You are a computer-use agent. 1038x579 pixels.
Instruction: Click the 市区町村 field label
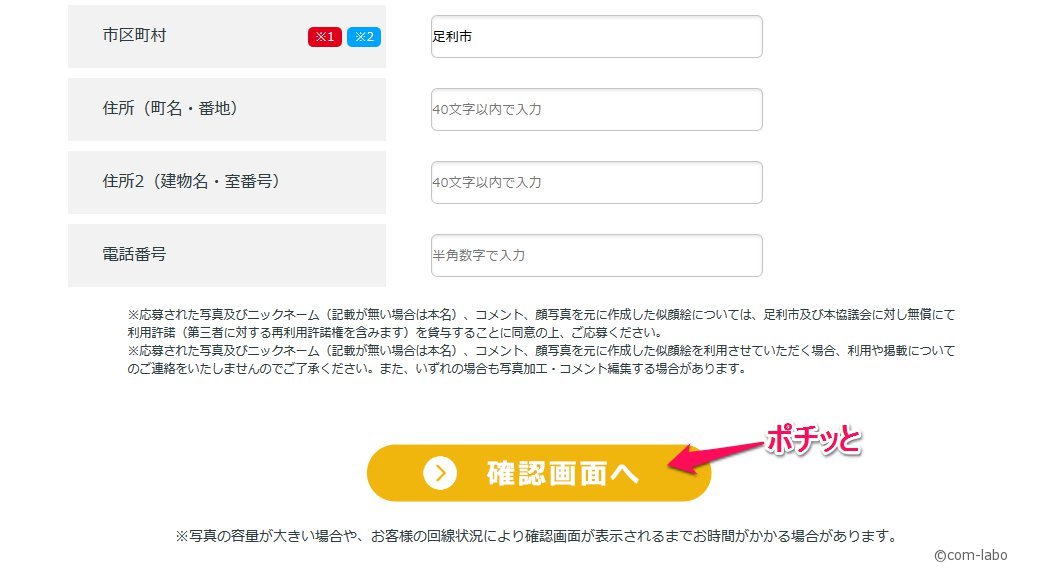(x=134, y=36)
